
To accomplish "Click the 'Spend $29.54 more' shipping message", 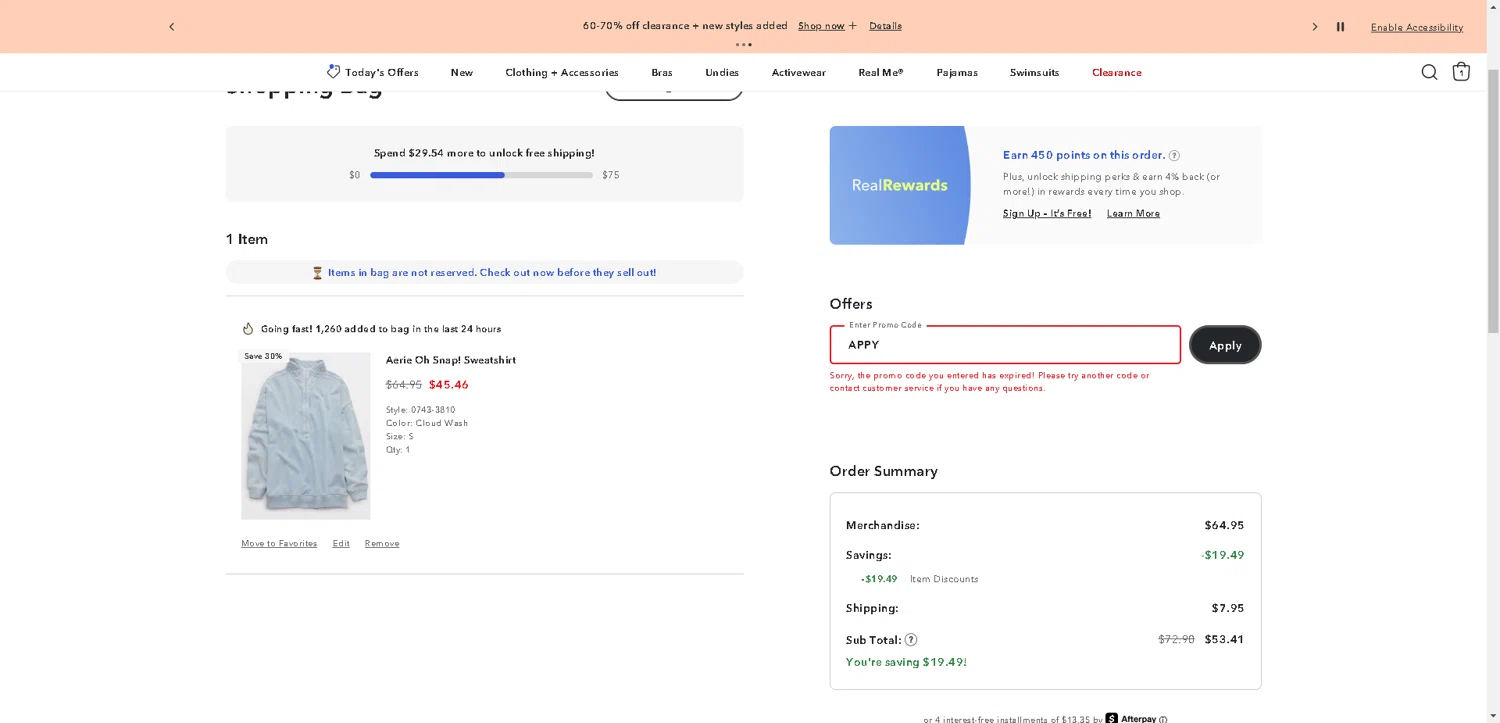I will pyautogui.click(x=484, y=153).
